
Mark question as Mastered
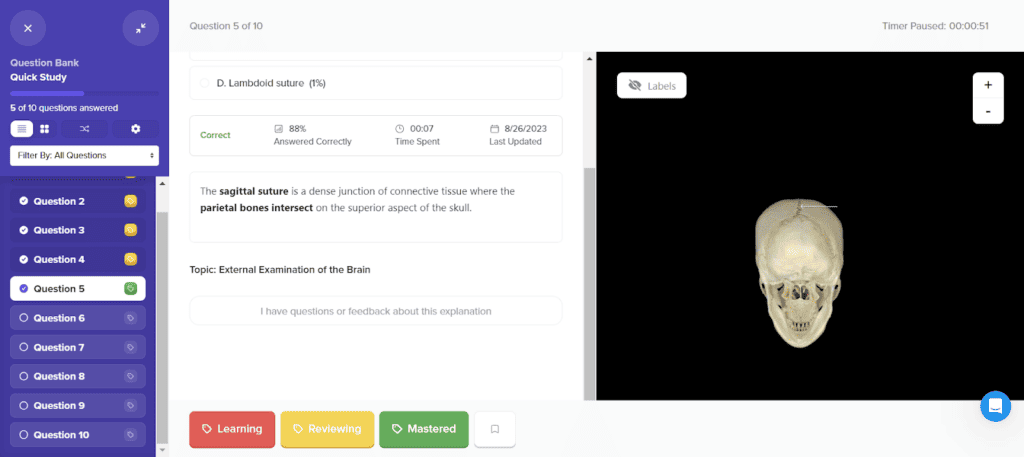click(x=423, y=429)
